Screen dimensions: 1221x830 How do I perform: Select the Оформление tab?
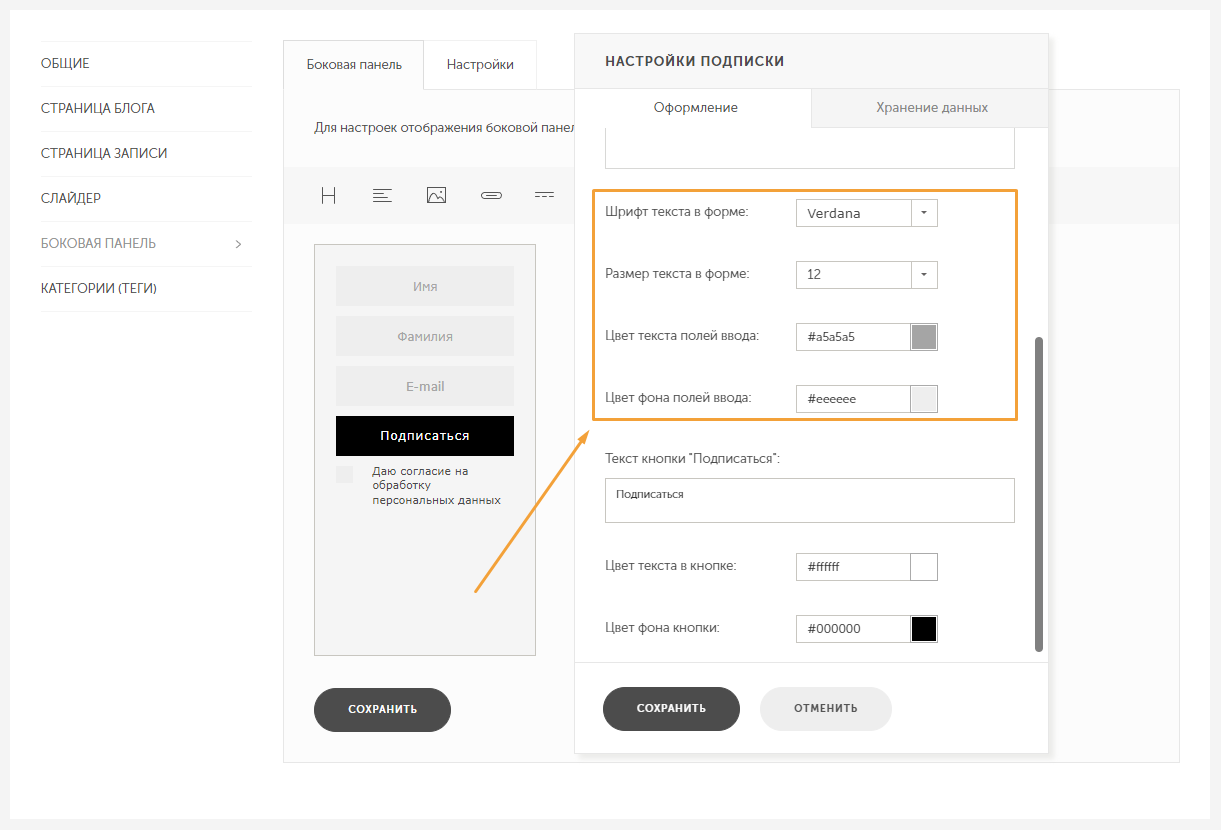click(695, 108)
